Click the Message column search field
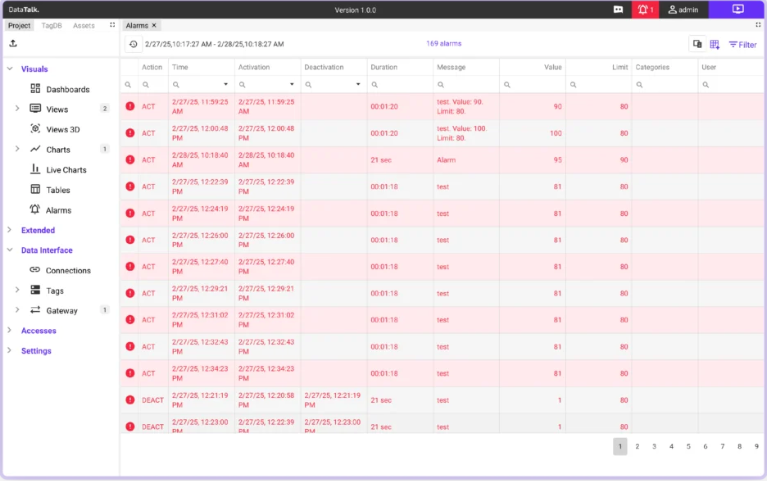Screen dimensions: 767x481 [x=466, y=85]
